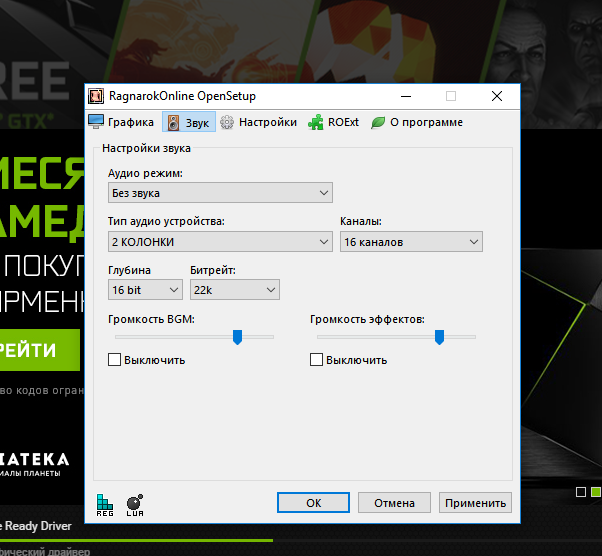
Task: Open the Битрейт 22k dropdown
Action: tap(235, 290)
